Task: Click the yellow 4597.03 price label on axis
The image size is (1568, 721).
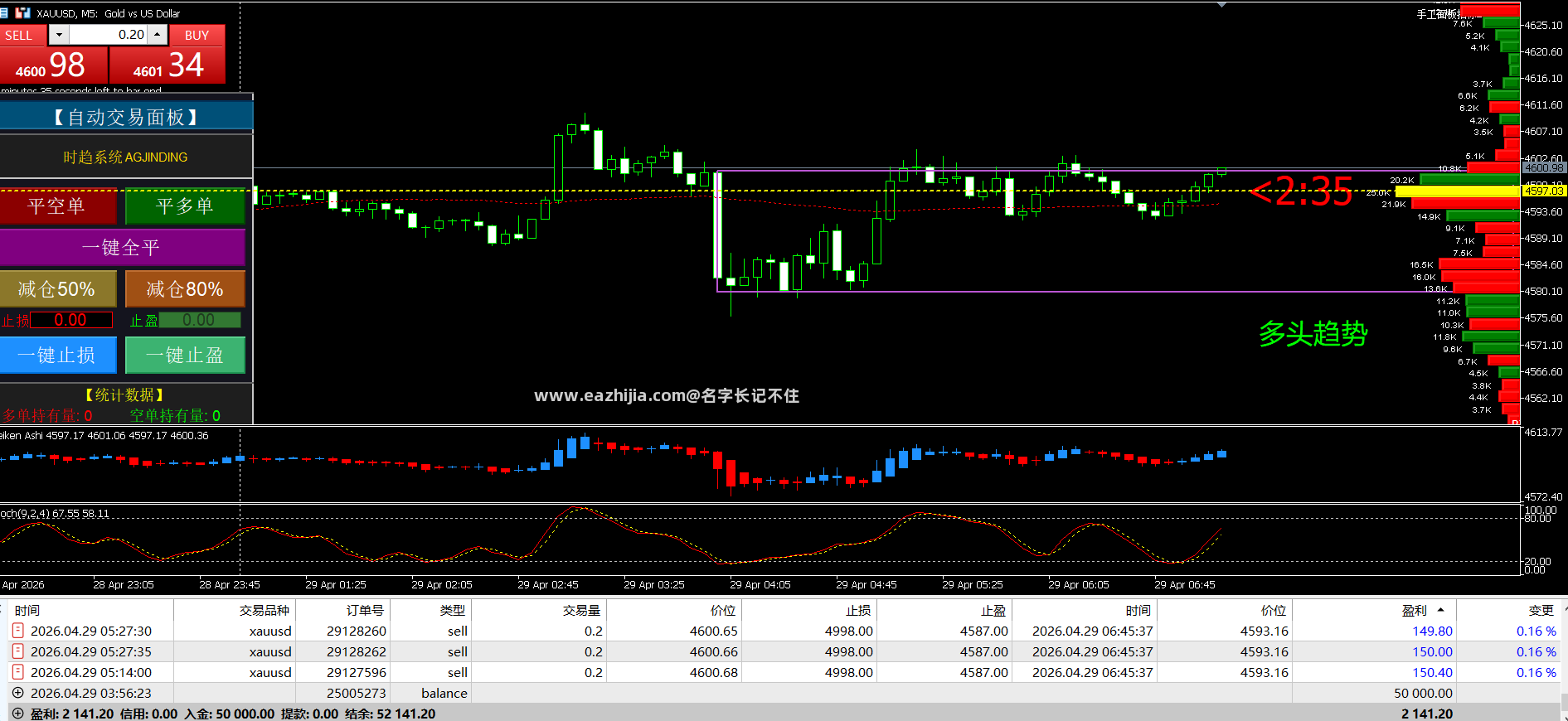Action: [x=1543, y=191]
